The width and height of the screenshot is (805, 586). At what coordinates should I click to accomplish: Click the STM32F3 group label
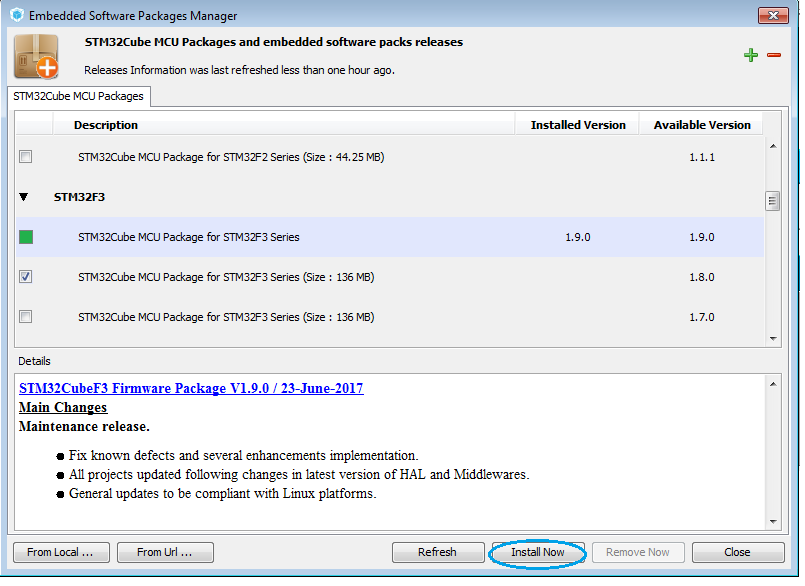79,197
